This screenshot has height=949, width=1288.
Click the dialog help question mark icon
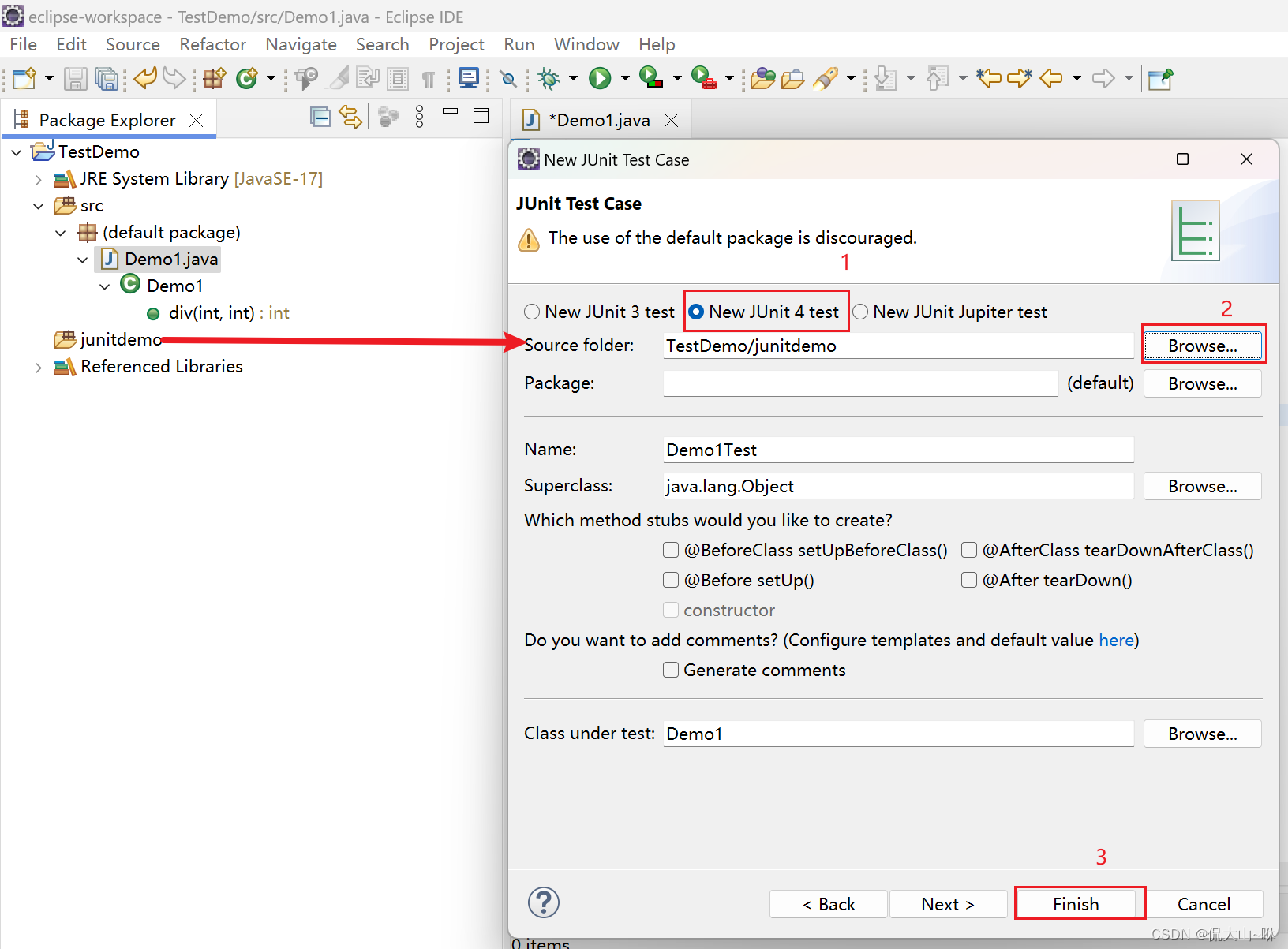tap(544, 902)
